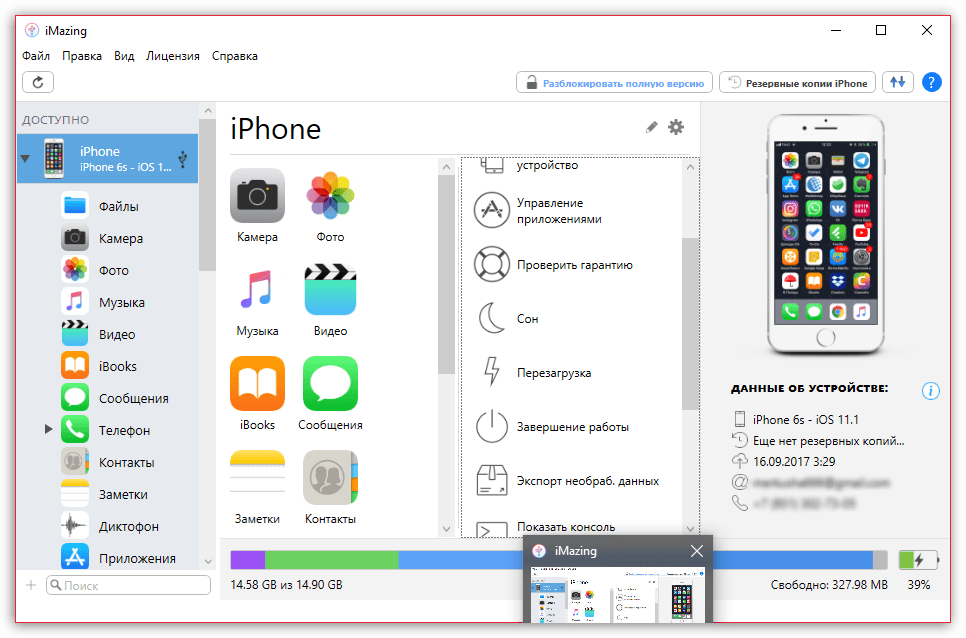Viewport: 966px width, 638px height.
Task: Click Разблокировать полную версию button
Action: pos(614,83)
